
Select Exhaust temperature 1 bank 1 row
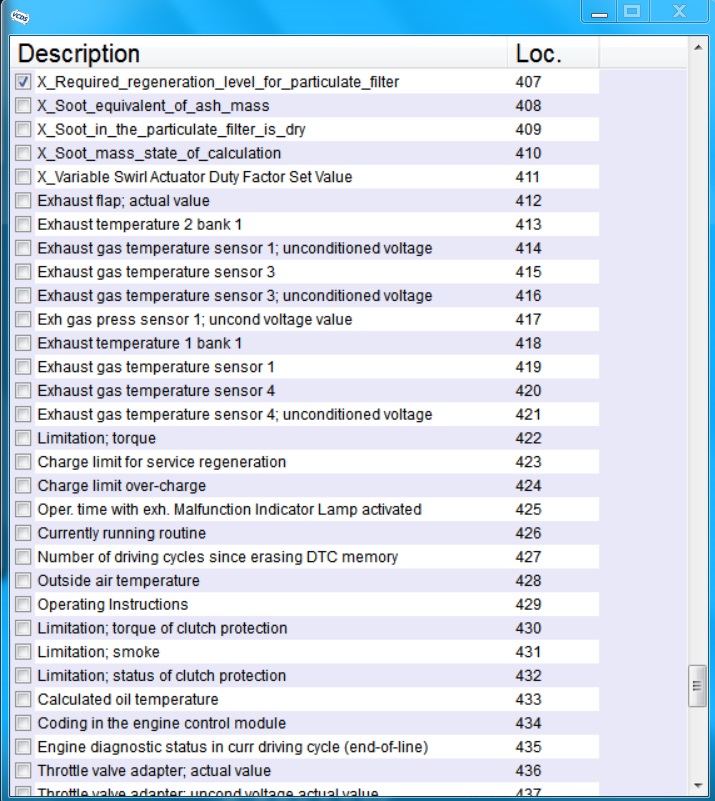(305, 343)
